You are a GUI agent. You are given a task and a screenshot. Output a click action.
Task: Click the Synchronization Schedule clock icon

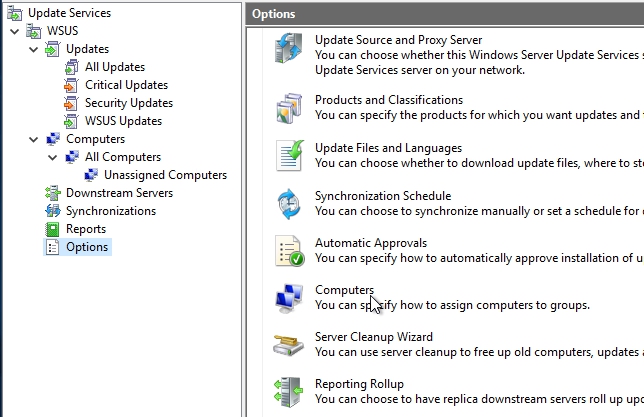[289, 204]
